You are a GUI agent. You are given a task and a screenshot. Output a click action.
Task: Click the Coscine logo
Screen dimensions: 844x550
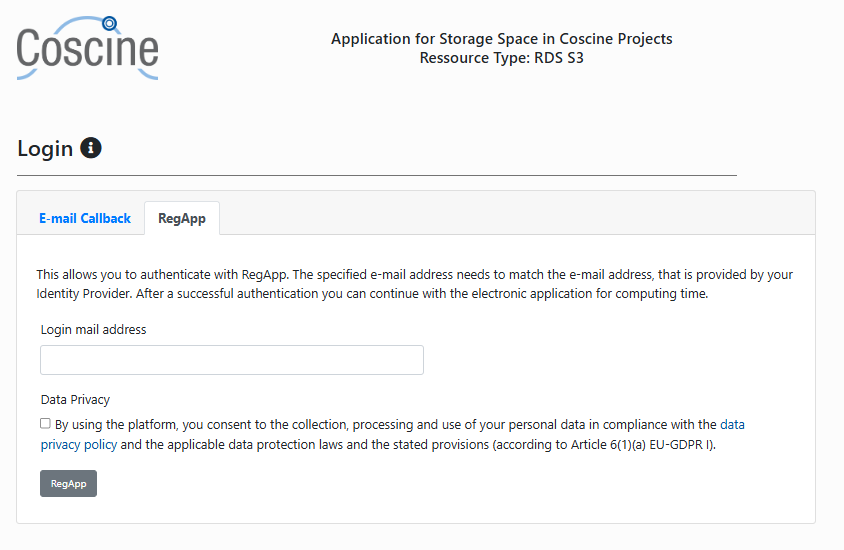click(x=88, y=48)
